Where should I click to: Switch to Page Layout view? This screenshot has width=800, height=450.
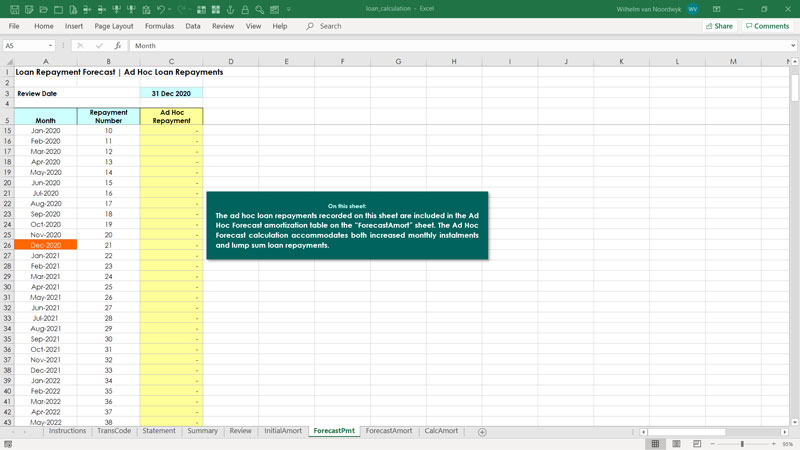point(676,444)
